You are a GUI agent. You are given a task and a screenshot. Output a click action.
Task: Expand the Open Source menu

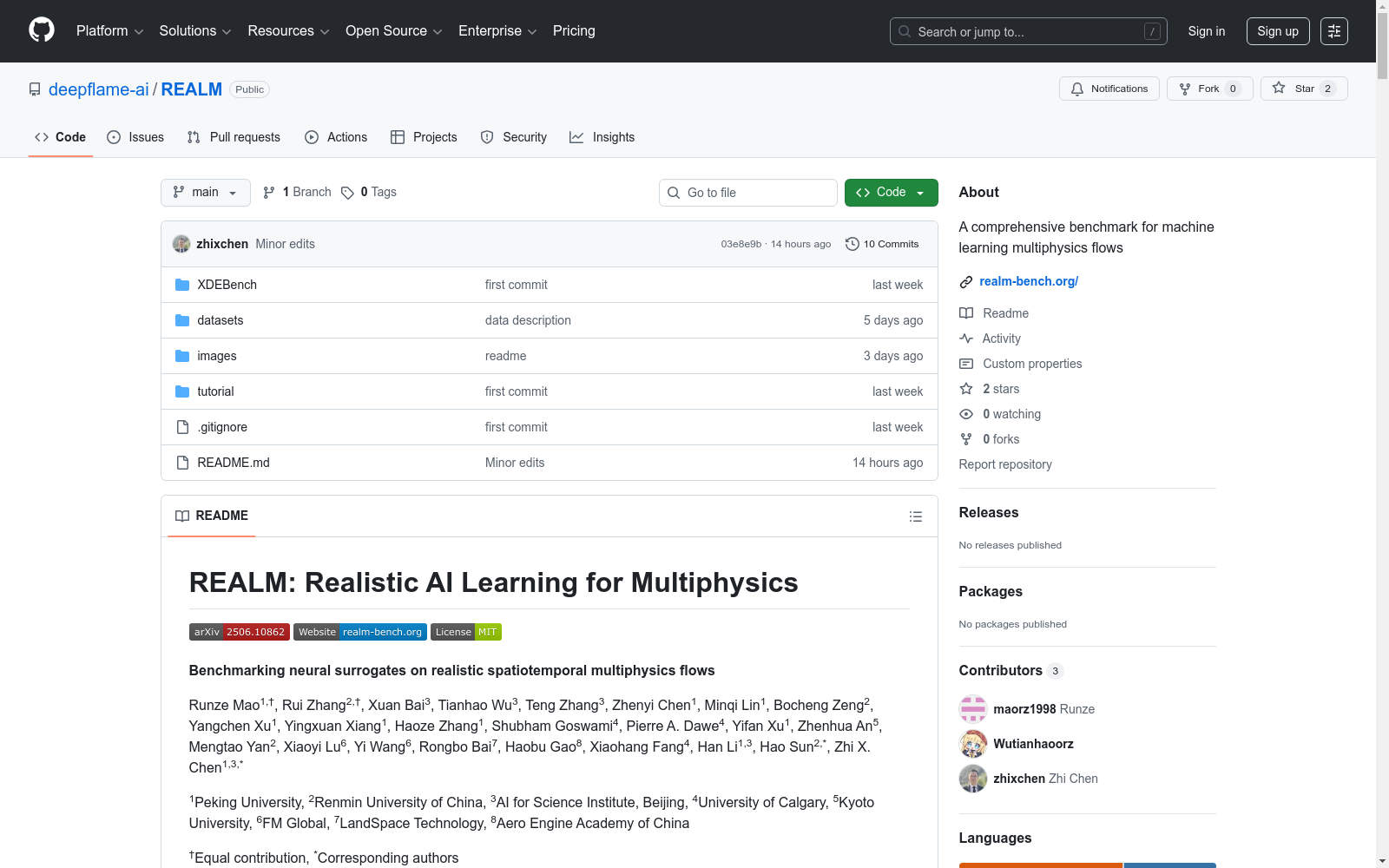tap(394, 31)
